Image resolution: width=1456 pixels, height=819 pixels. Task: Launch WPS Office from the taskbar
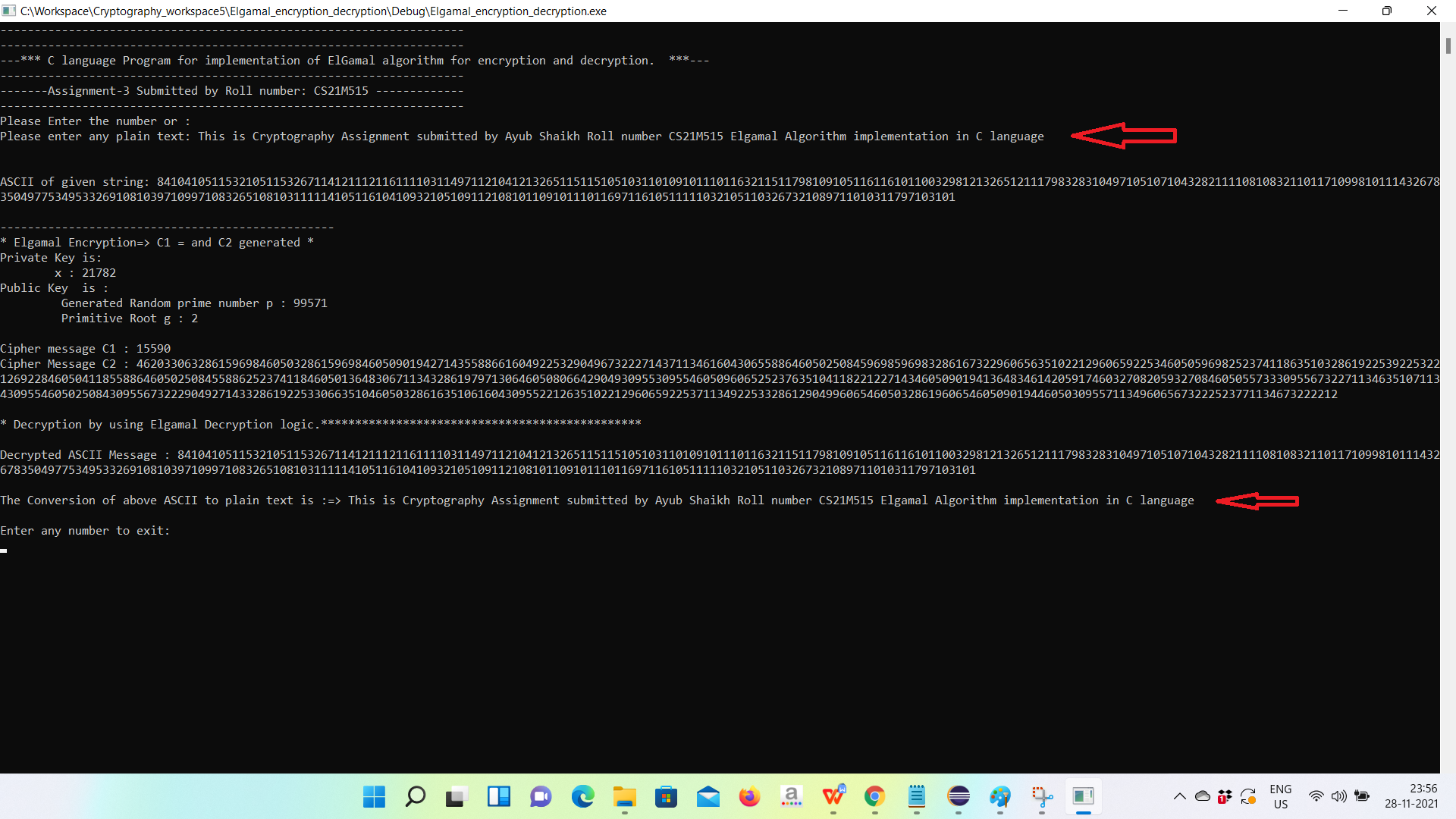(833, 797)
